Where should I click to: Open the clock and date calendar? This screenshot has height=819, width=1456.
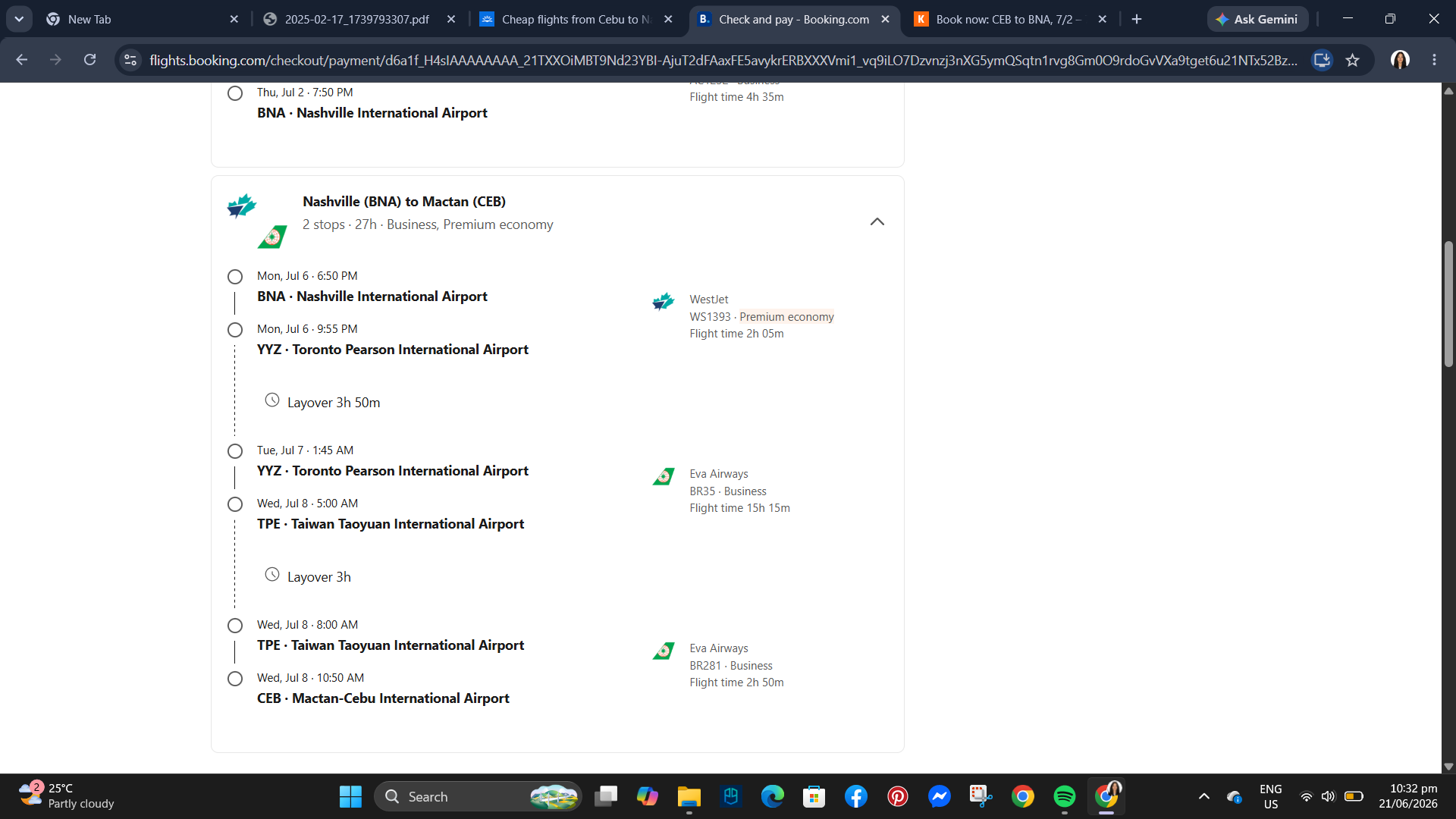1408,796
